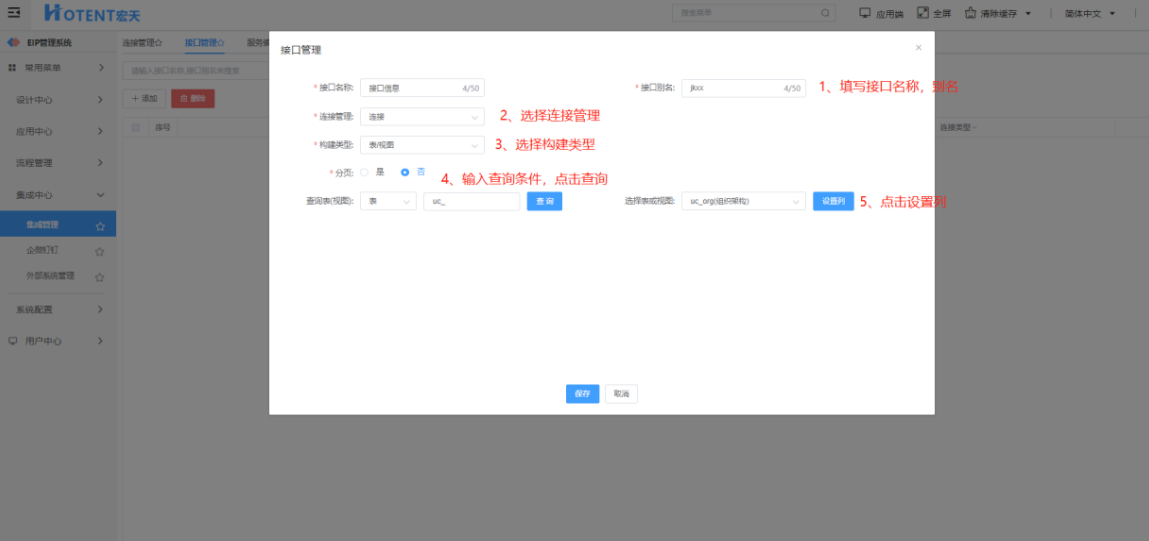The width and height of the screenshot is (1149, 541).
Task: Open the 应用端 monitor icon
Action: tap(865, 12)
